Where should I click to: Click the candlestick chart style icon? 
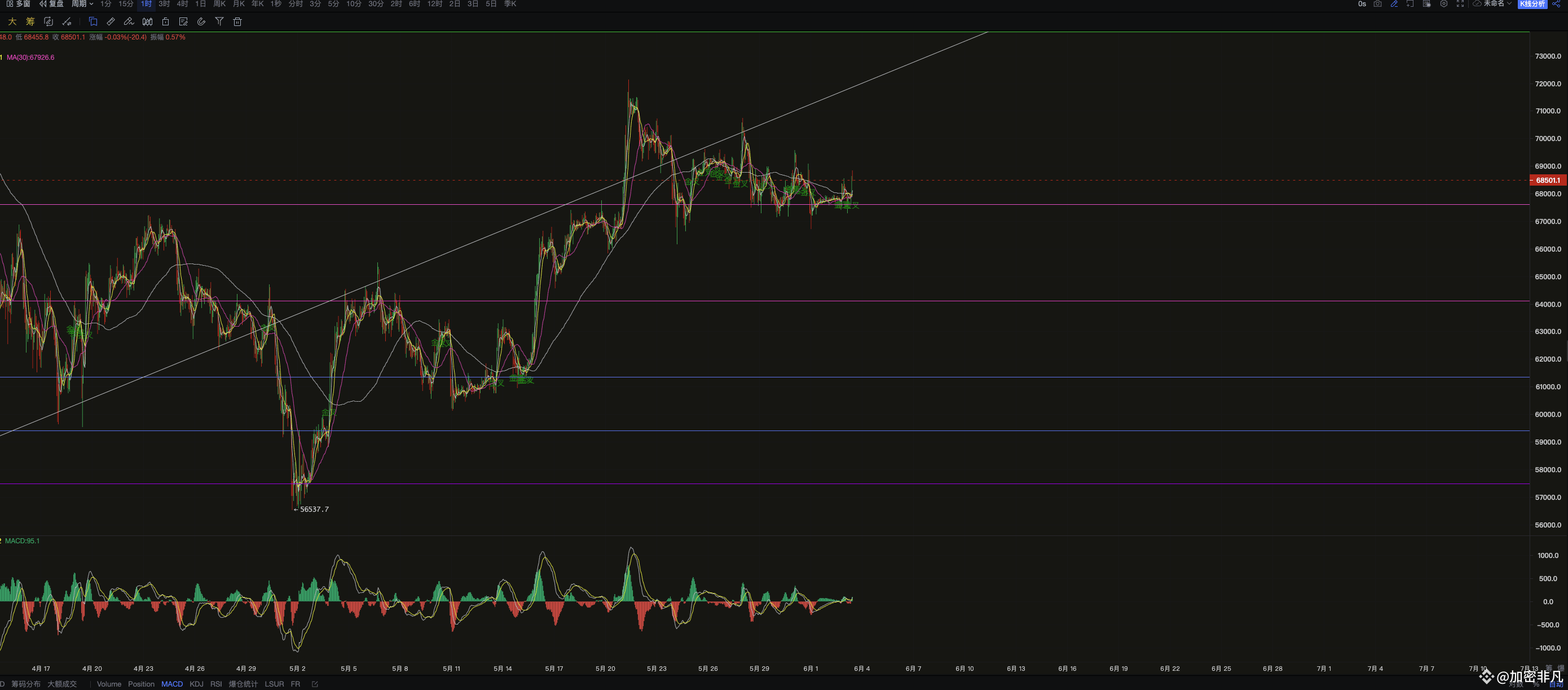coord(147,22)
